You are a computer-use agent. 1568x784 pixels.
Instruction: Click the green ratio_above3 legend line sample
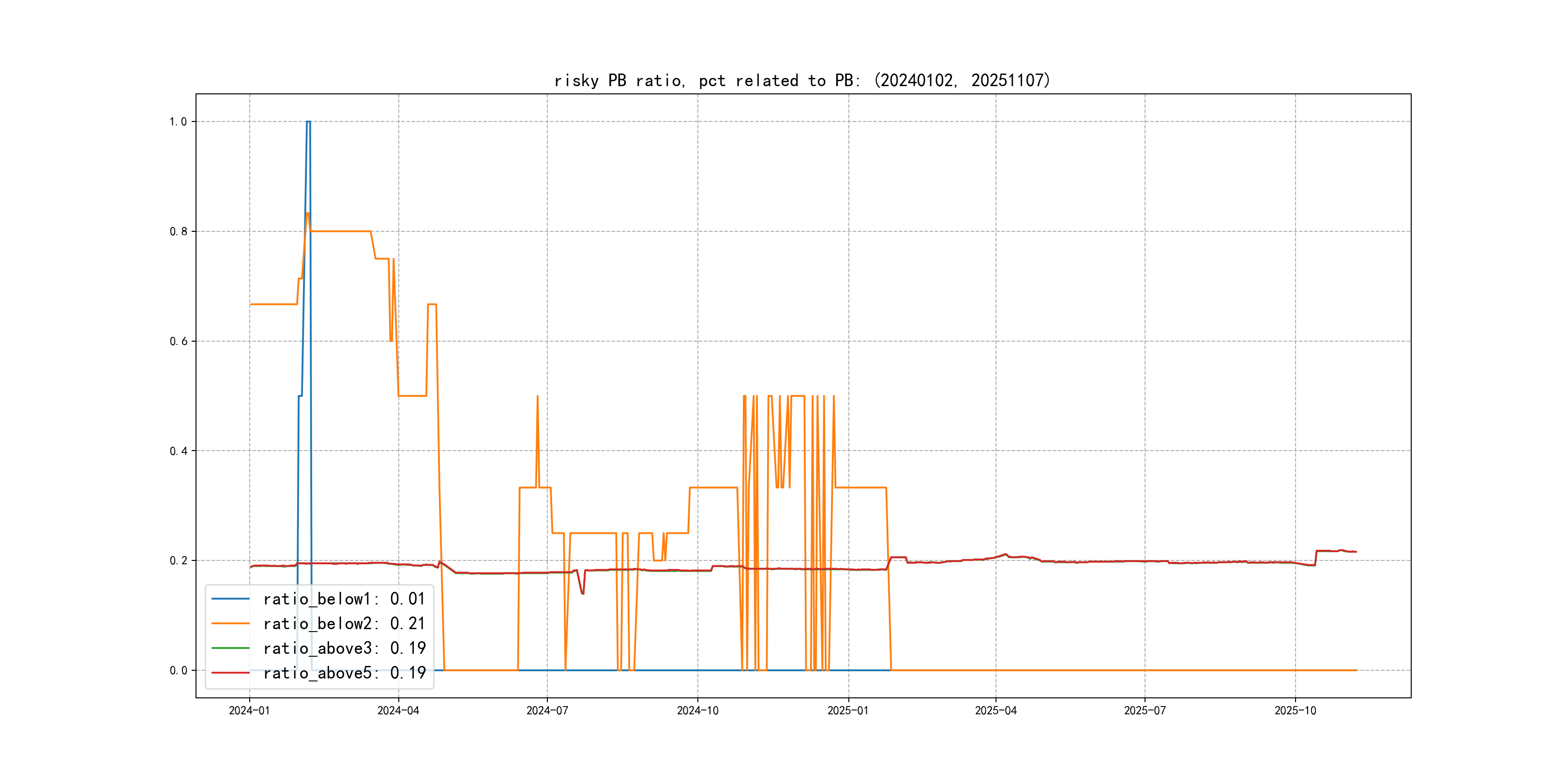pos(230,648)
